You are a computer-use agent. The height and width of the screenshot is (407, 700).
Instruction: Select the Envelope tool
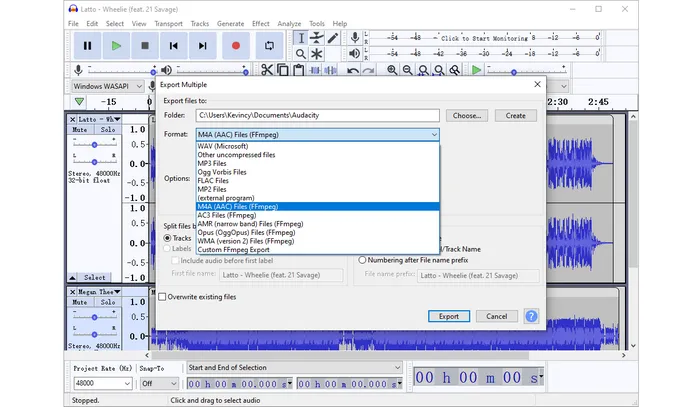click(x=317, y=38)
